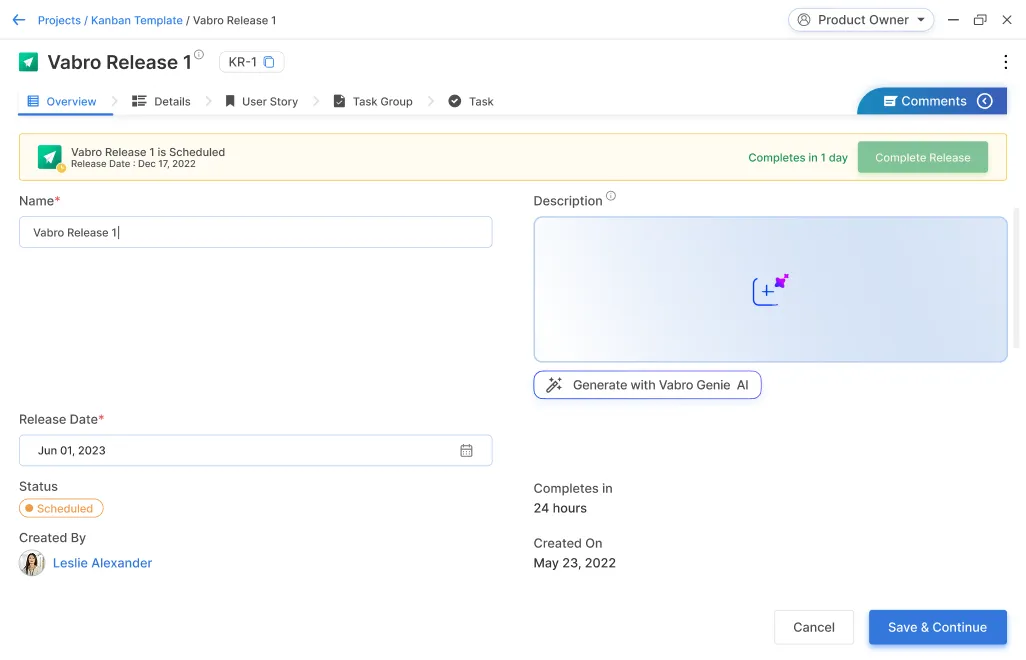Click Generate with Vabro Genie AI

coord(647,385)
